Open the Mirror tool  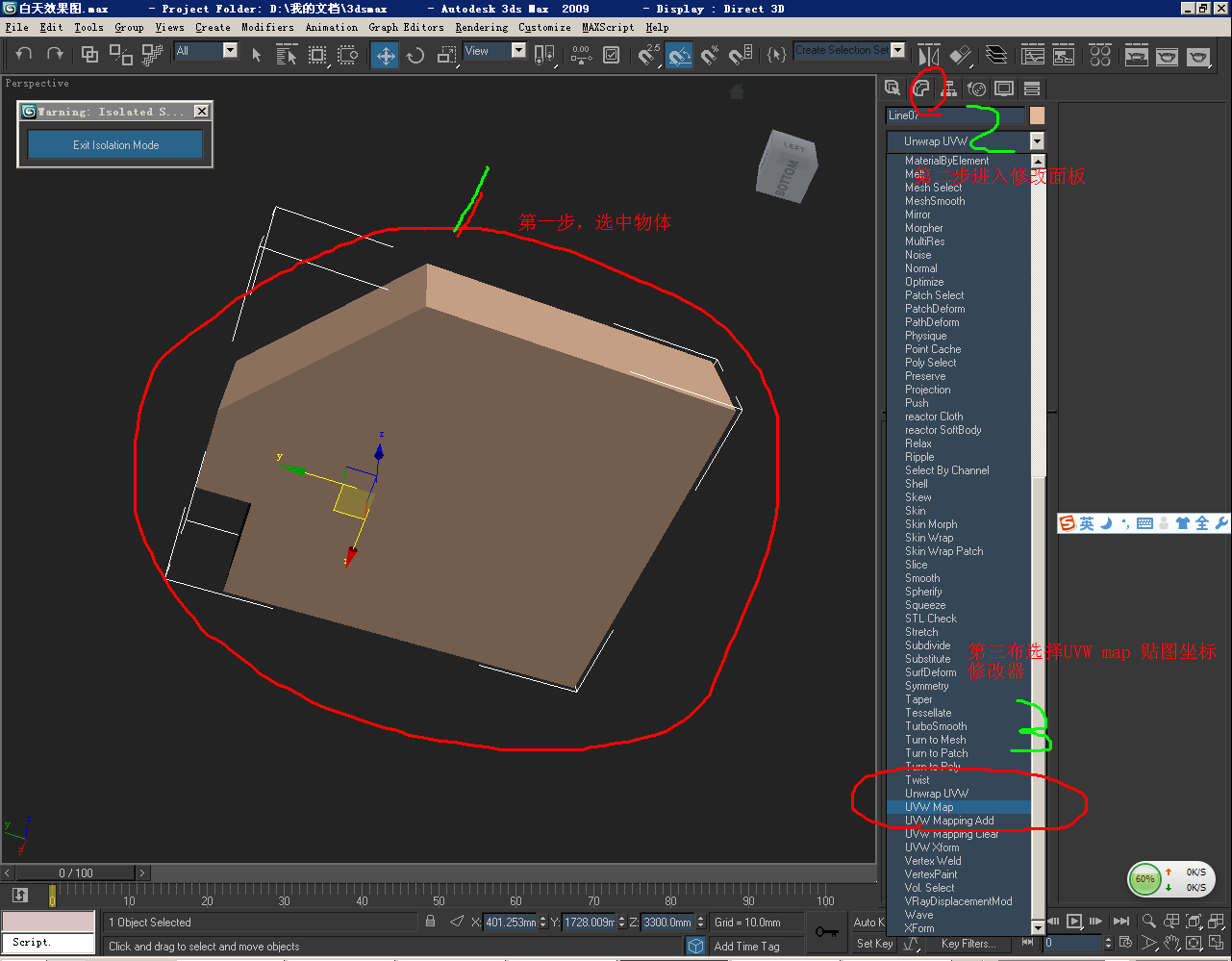click(x=928, y=56)
